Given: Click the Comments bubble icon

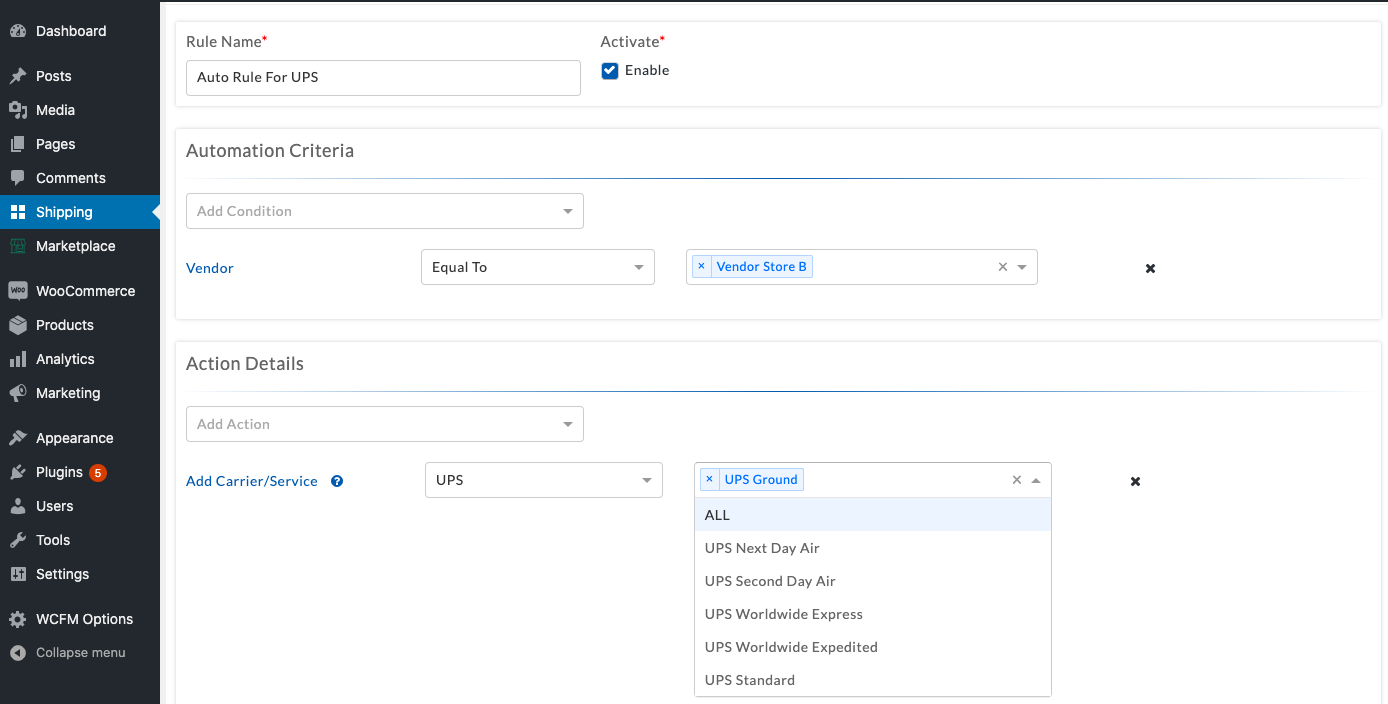Looking at the screenshot, I should [x=18, y=178].
